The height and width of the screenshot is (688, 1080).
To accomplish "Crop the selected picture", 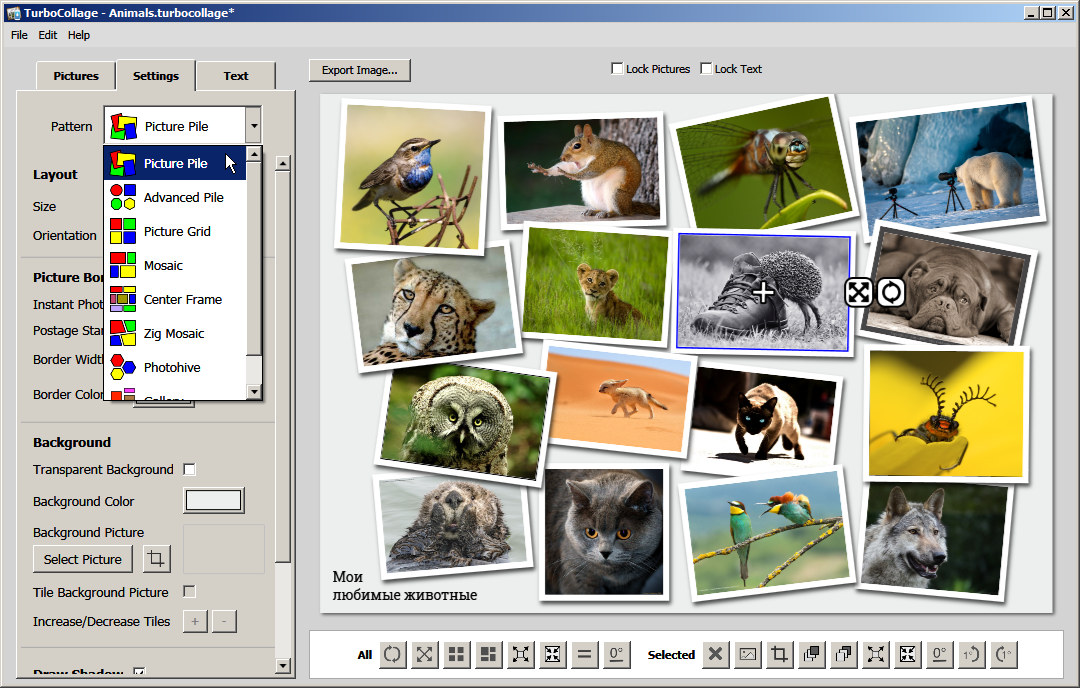I will [779, 654].
